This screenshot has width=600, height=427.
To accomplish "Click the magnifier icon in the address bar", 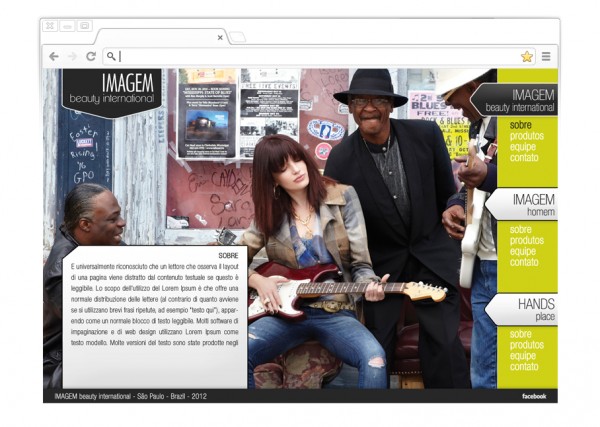I will click(x=111, y=57).
